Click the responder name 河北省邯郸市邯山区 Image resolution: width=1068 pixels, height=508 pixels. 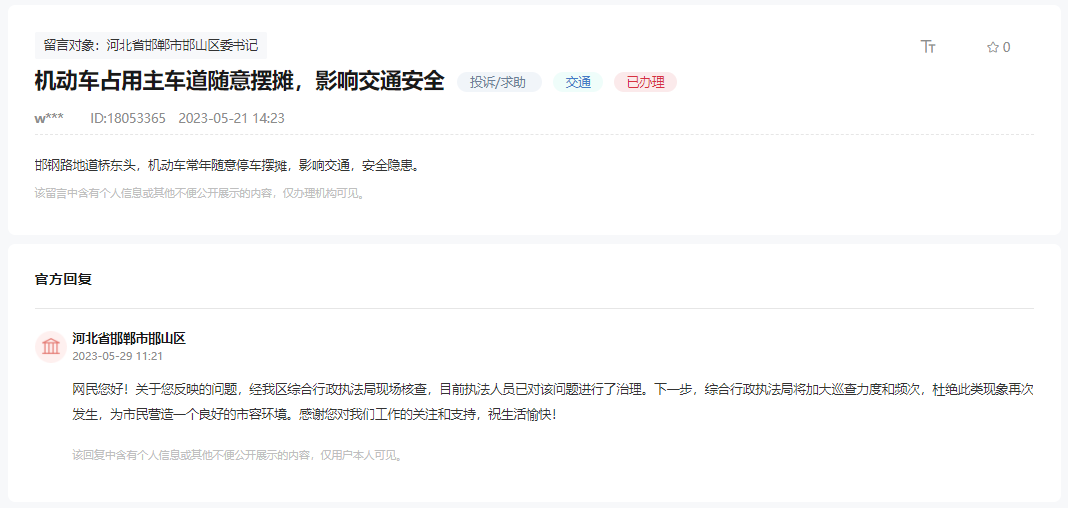129,338
